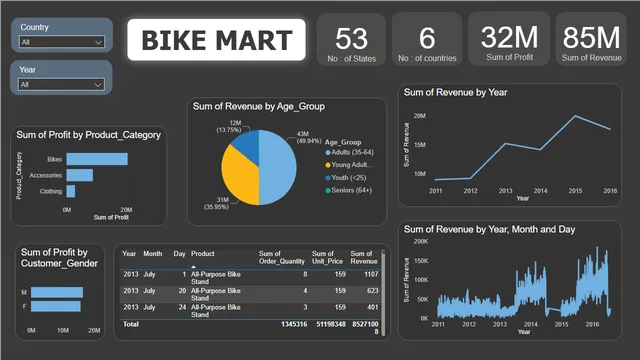
Task: Click 2014 on the daily revenue chart axis
Action: (x=531, y=324)
